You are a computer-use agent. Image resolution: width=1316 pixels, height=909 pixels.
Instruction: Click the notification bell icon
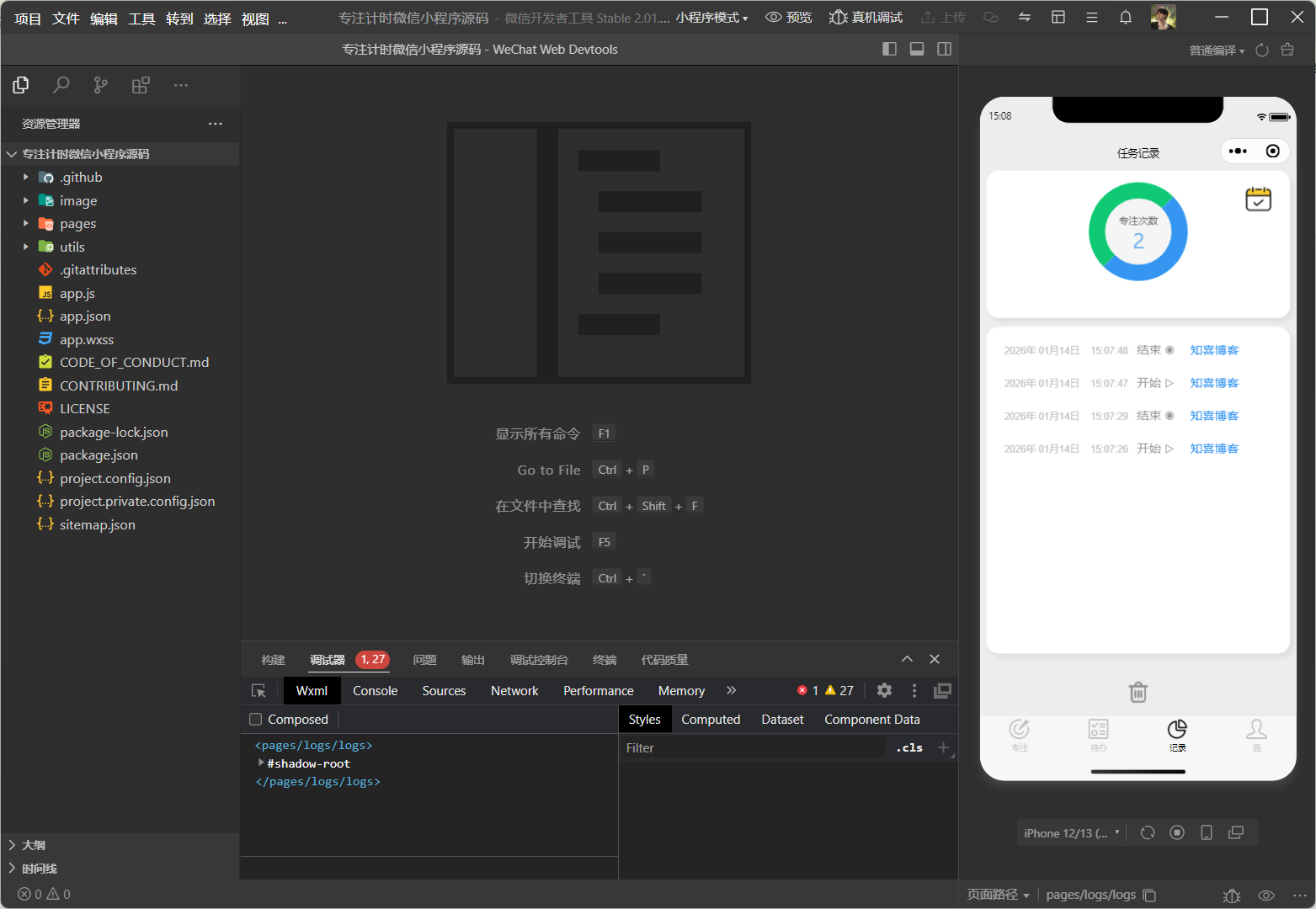[1125, 18]
